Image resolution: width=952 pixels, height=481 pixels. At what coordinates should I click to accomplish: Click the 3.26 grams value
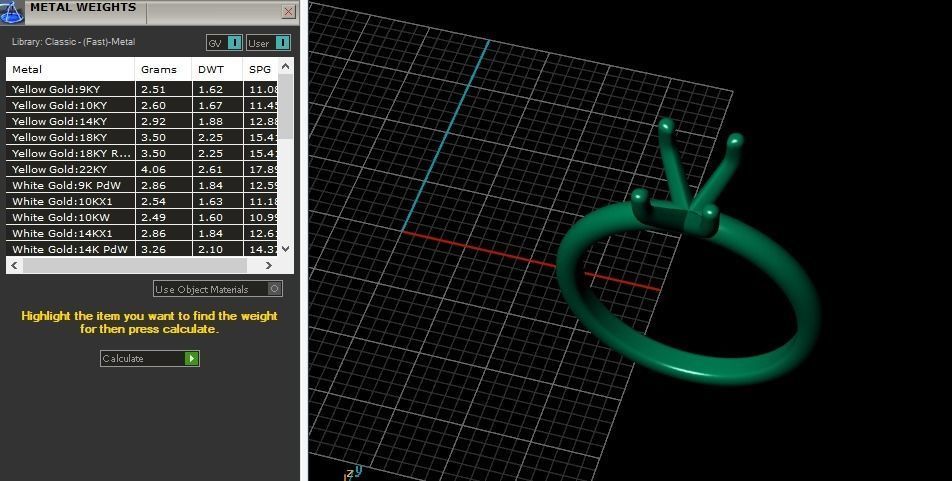tap(153, 249)
